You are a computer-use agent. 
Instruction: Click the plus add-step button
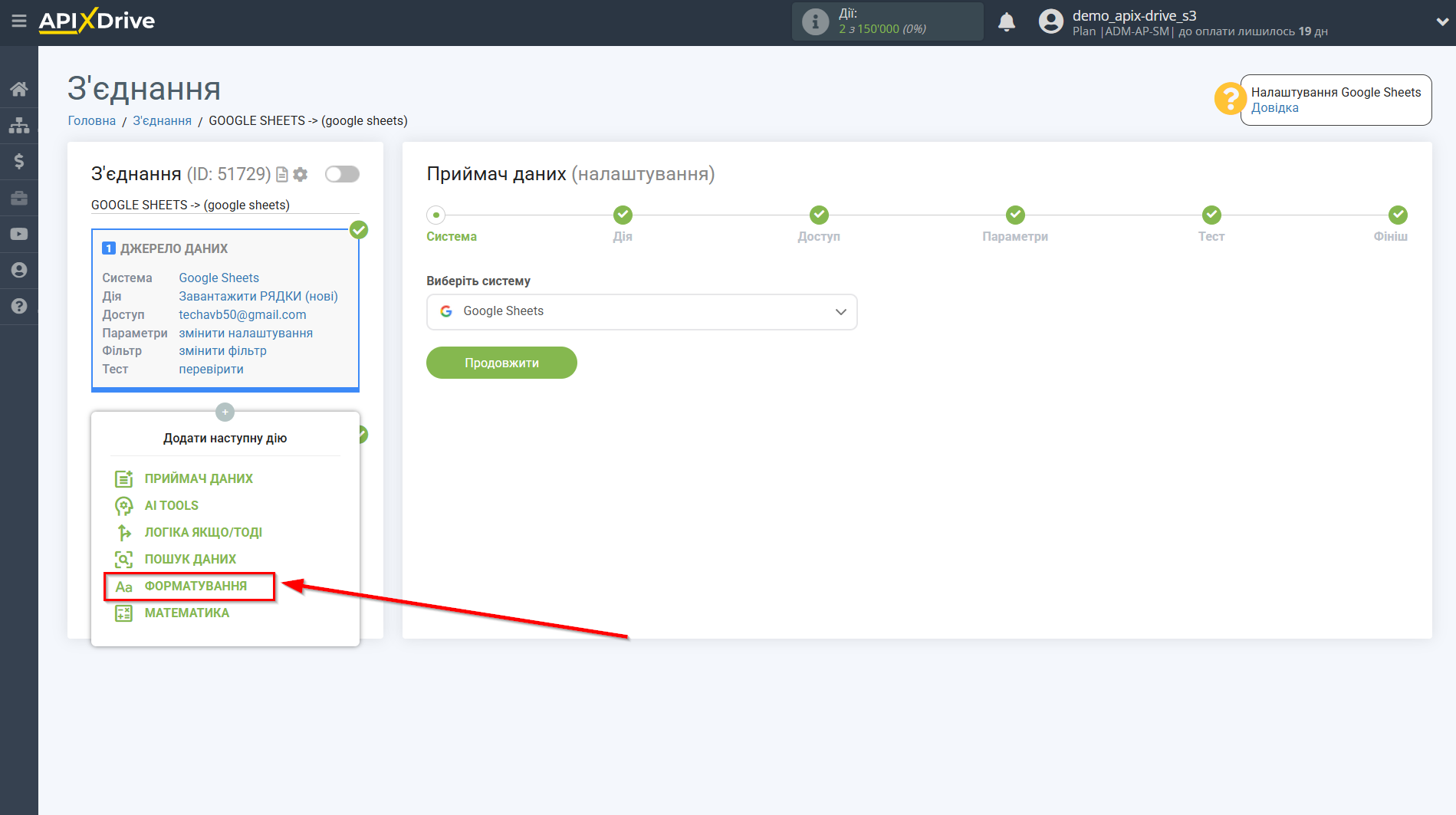coord(225,412)
